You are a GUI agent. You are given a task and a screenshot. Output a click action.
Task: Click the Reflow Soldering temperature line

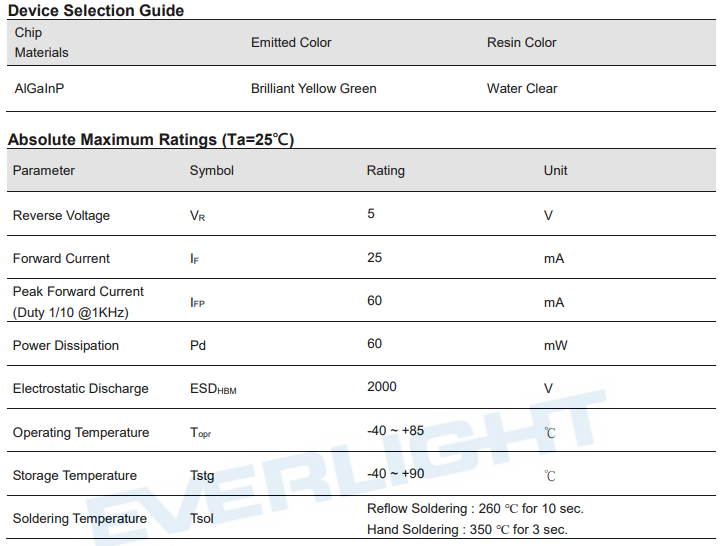click(x=475, y=508)
